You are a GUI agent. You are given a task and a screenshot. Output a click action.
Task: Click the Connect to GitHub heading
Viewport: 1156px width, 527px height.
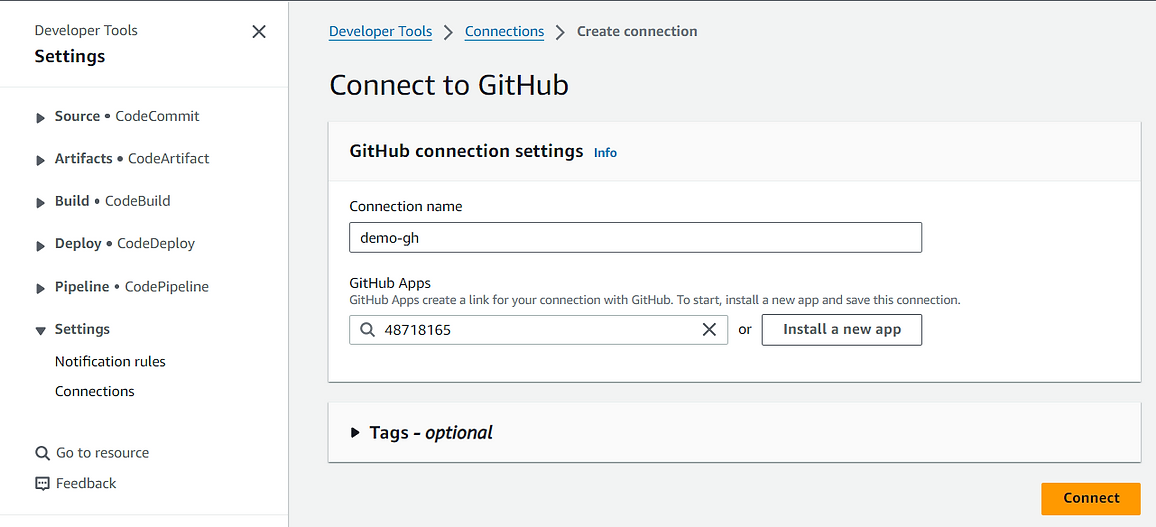point(449,85)
